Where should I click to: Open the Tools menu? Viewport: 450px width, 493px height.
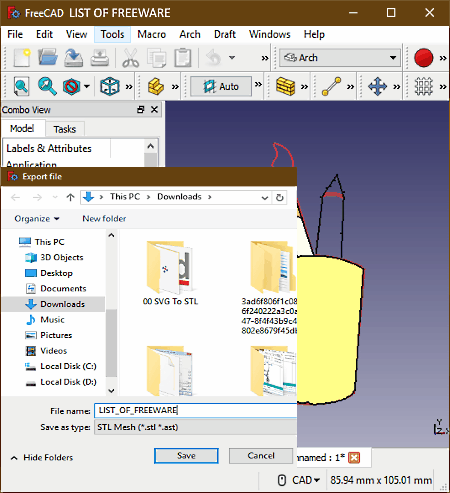pos(112,34)
